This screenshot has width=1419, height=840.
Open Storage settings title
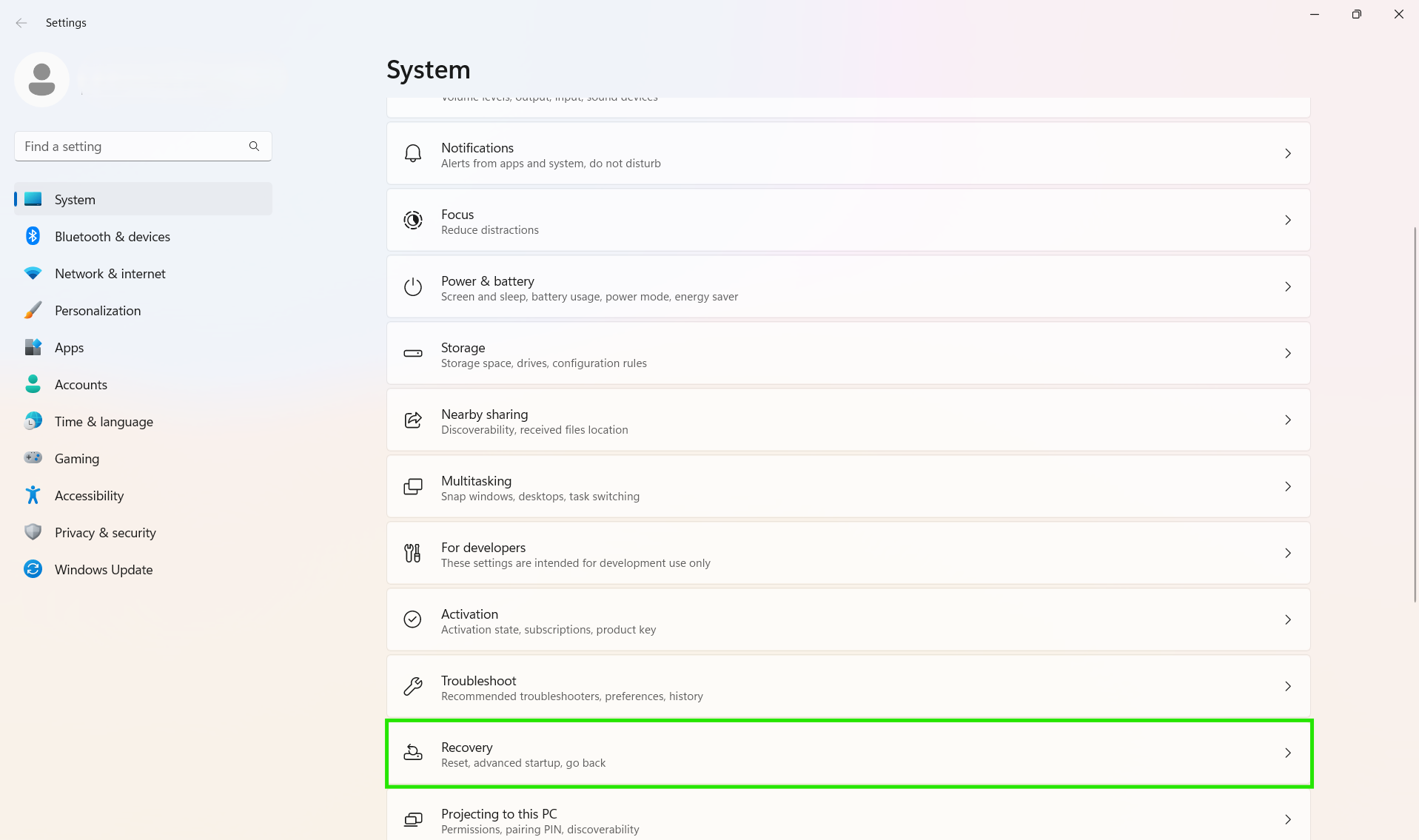[463, 347]
